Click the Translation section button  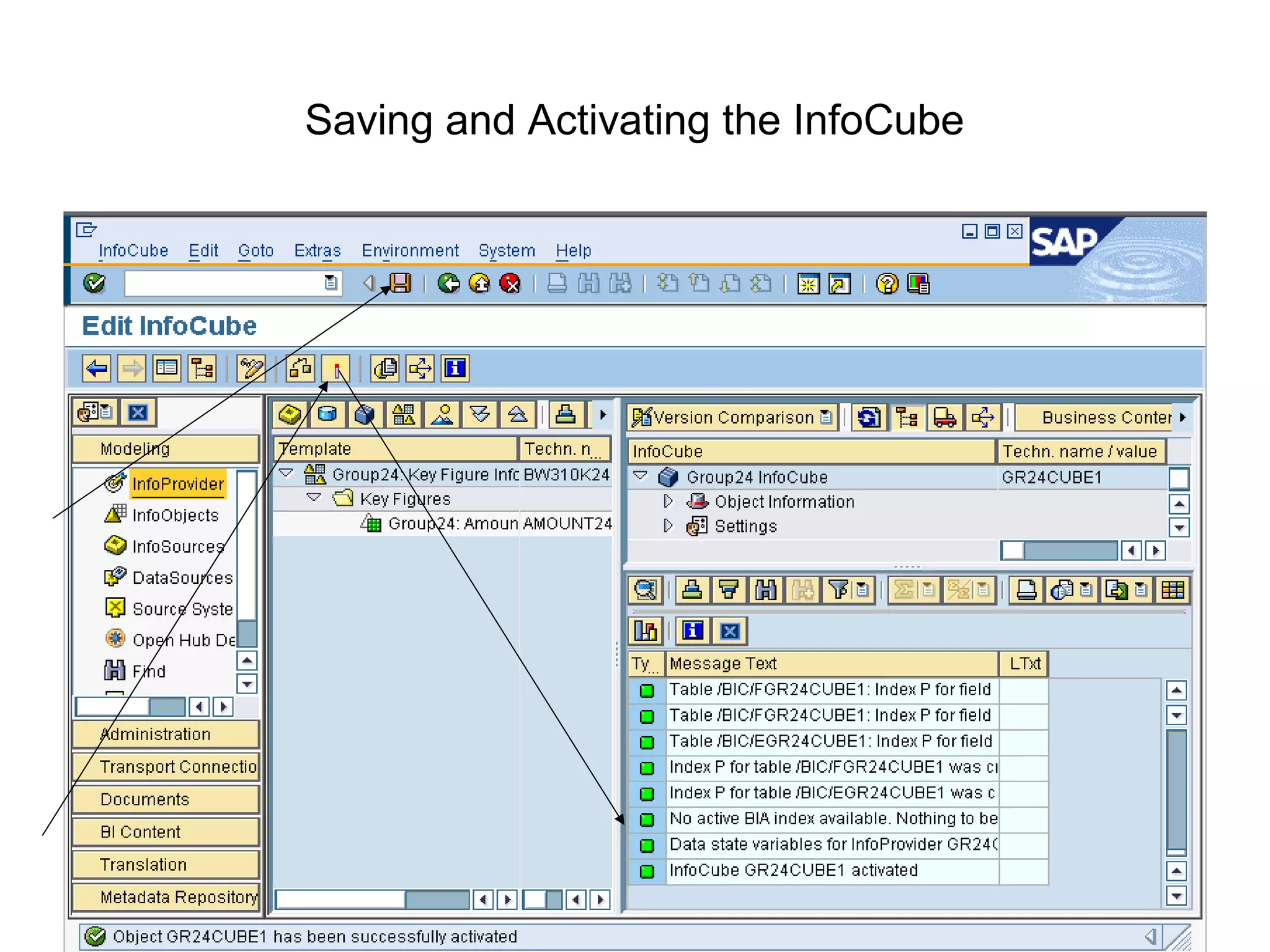[x=166, y=865]
